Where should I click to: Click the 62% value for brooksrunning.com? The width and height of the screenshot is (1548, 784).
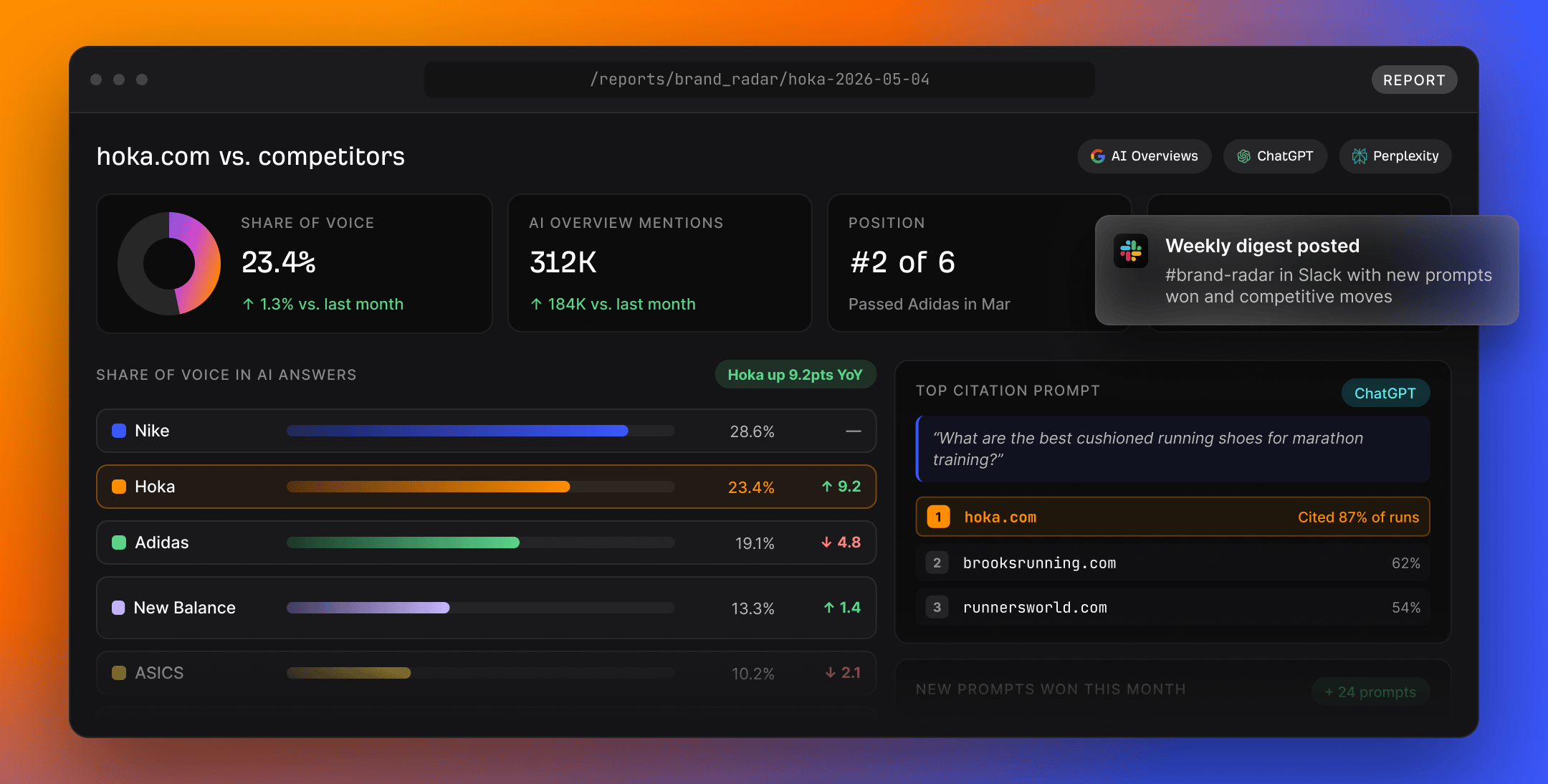(x=1405, y=563)
